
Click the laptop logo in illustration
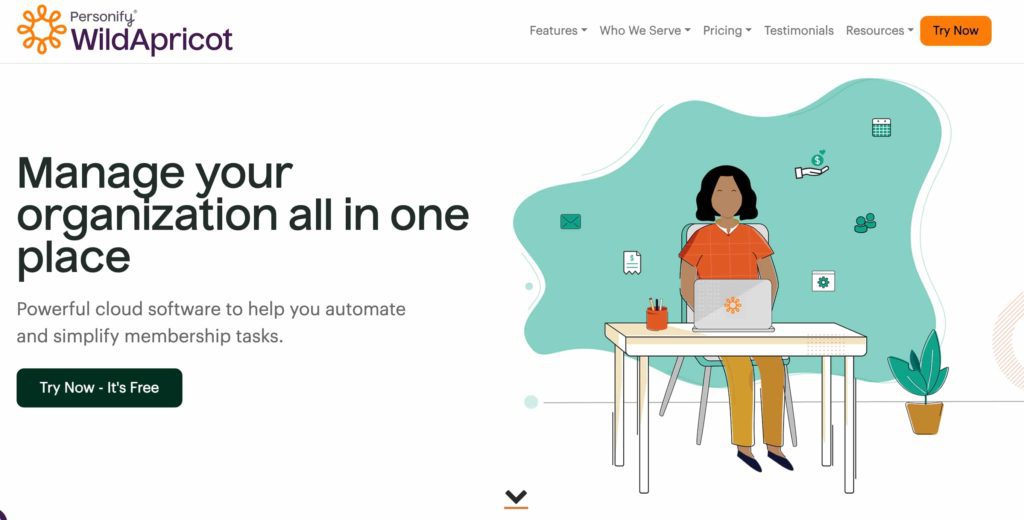pos(733,305)
